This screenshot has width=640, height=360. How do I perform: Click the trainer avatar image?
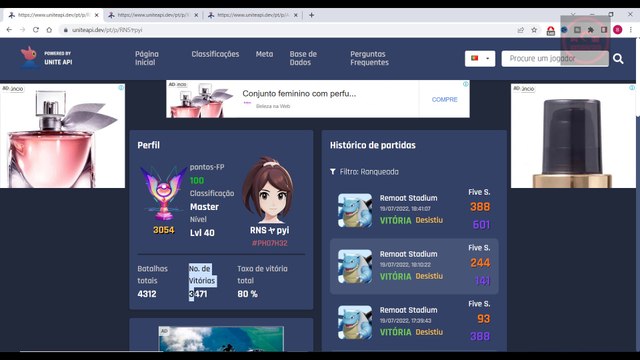click(x=268, y=190)
